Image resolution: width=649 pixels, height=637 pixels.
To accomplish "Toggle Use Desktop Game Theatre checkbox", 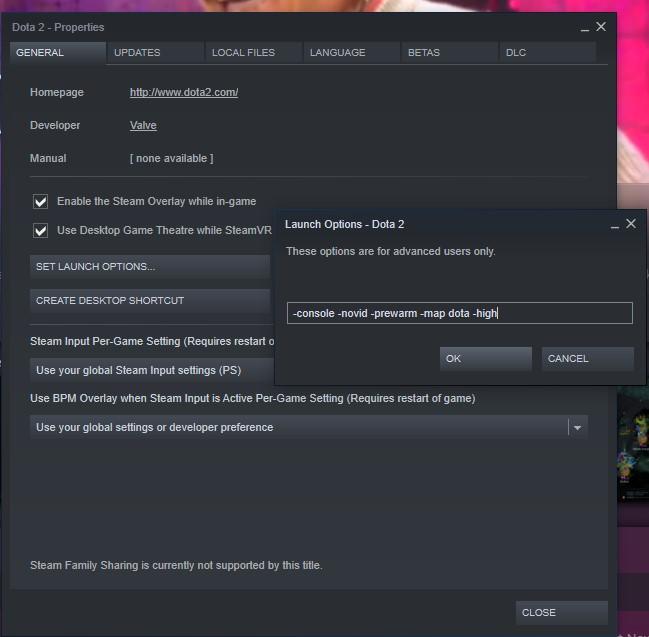I will 41,231.
